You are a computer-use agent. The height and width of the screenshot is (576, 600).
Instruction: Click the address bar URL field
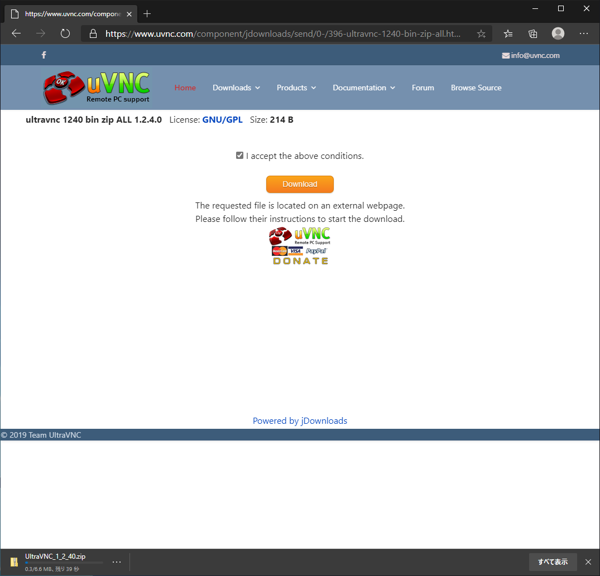click(283, 34)
